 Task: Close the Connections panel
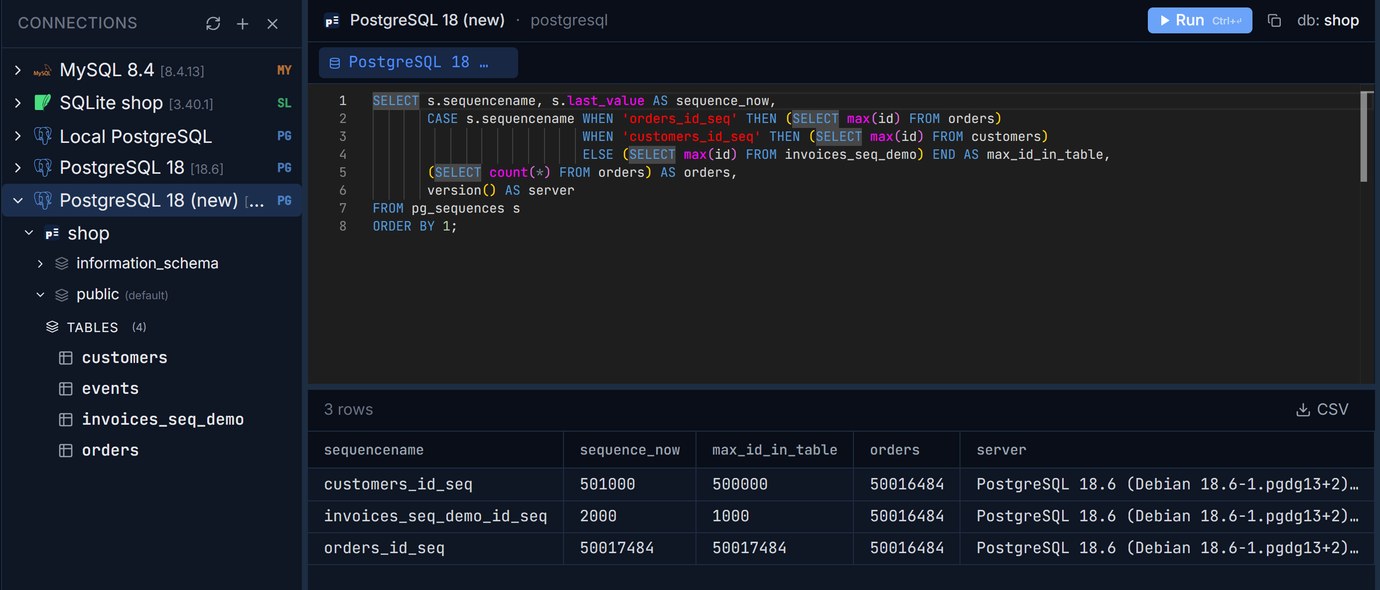coord(272,23)
